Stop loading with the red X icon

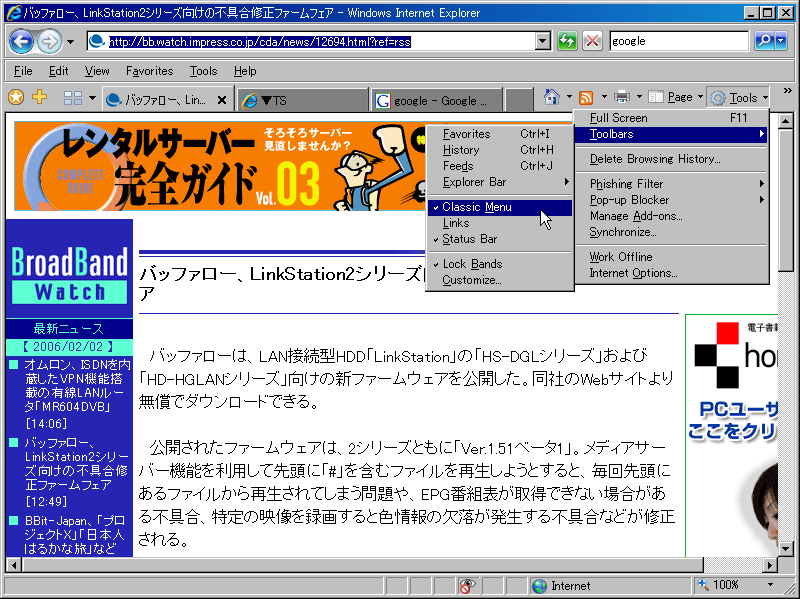tap(592, 41)
